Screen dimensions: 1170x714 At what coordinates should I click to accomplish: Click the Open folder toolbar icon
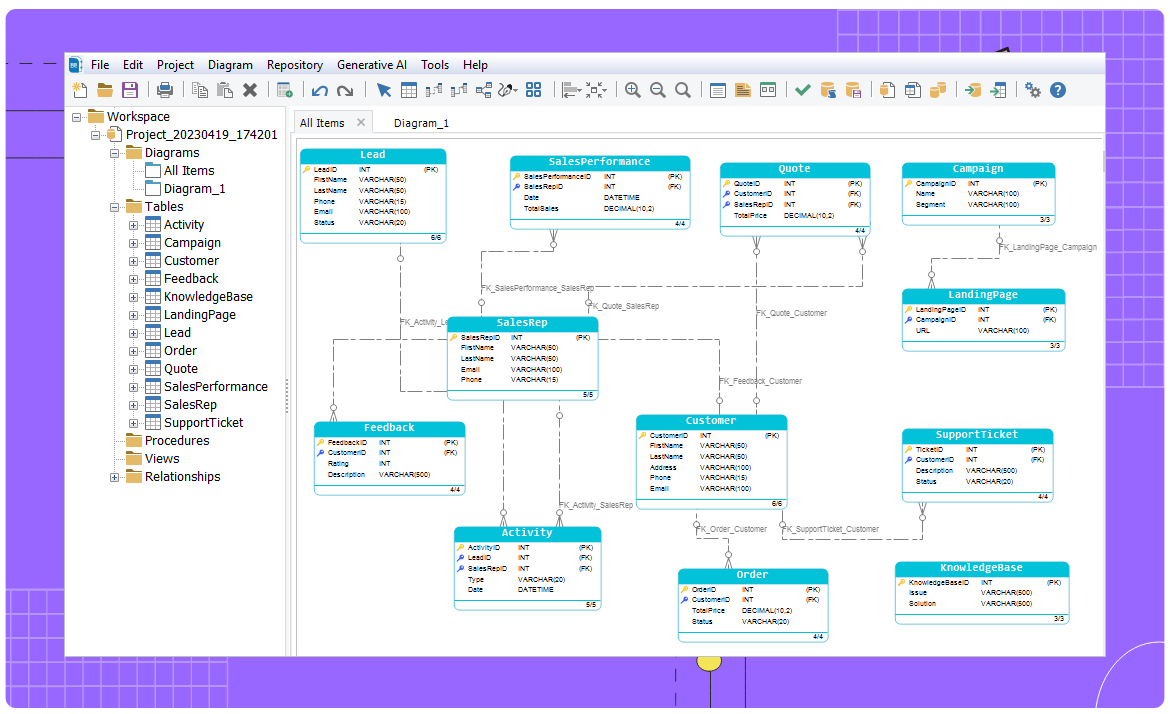(105, 90)
